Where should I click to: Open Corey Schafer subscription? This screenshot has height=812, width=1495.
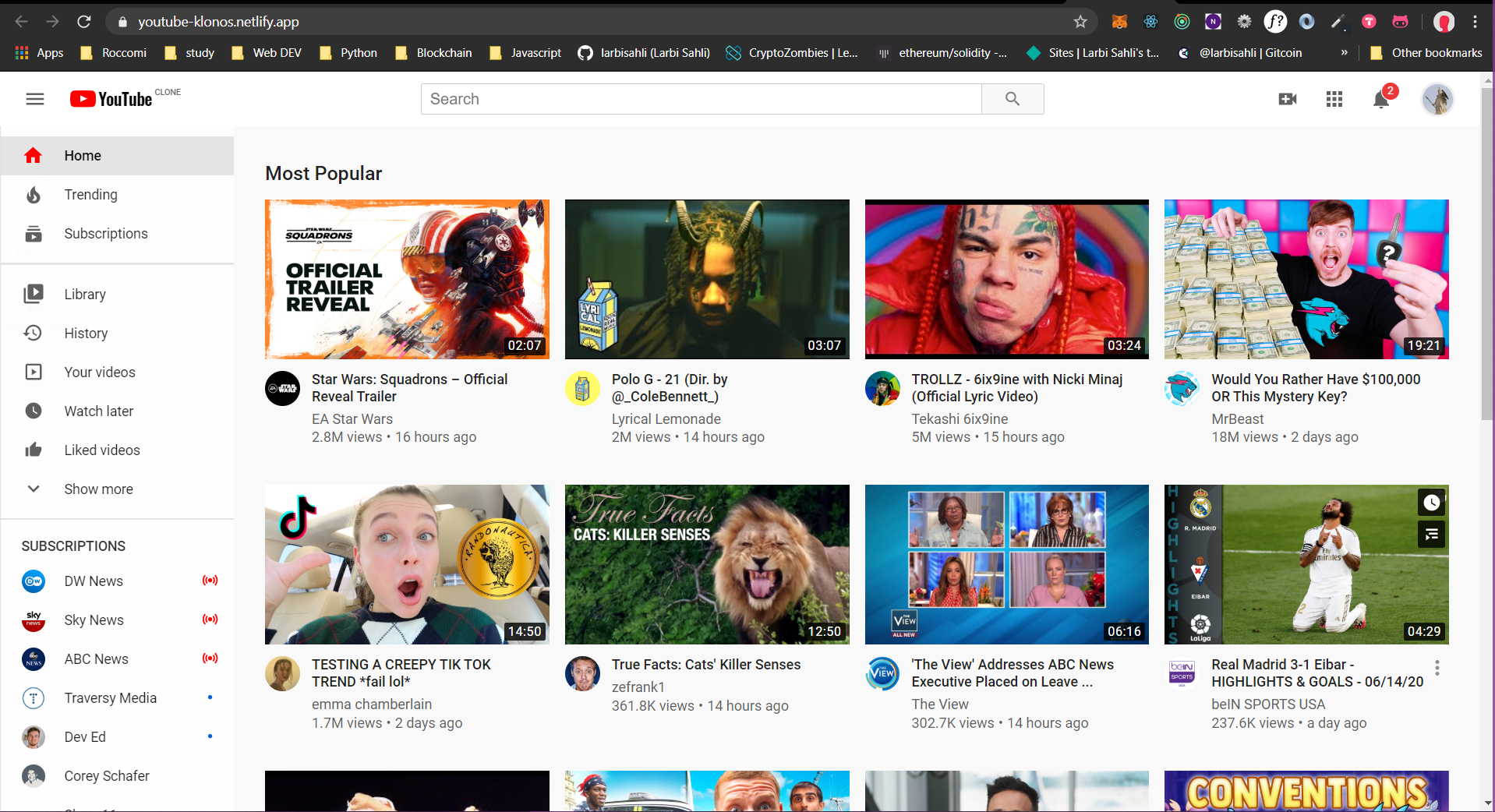(x=117, y=776)
